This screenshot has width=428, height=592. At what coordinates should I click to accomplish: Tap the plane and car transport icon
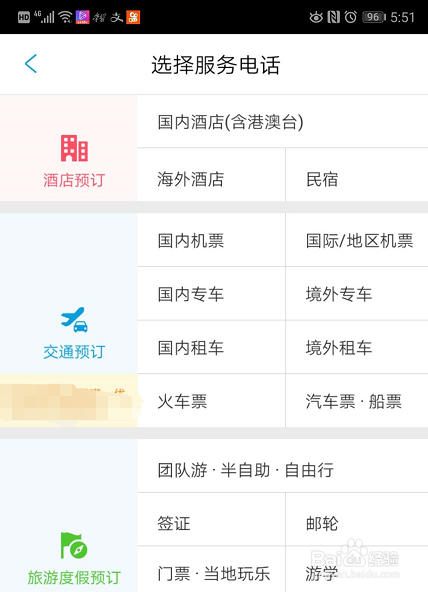[74, 319]
